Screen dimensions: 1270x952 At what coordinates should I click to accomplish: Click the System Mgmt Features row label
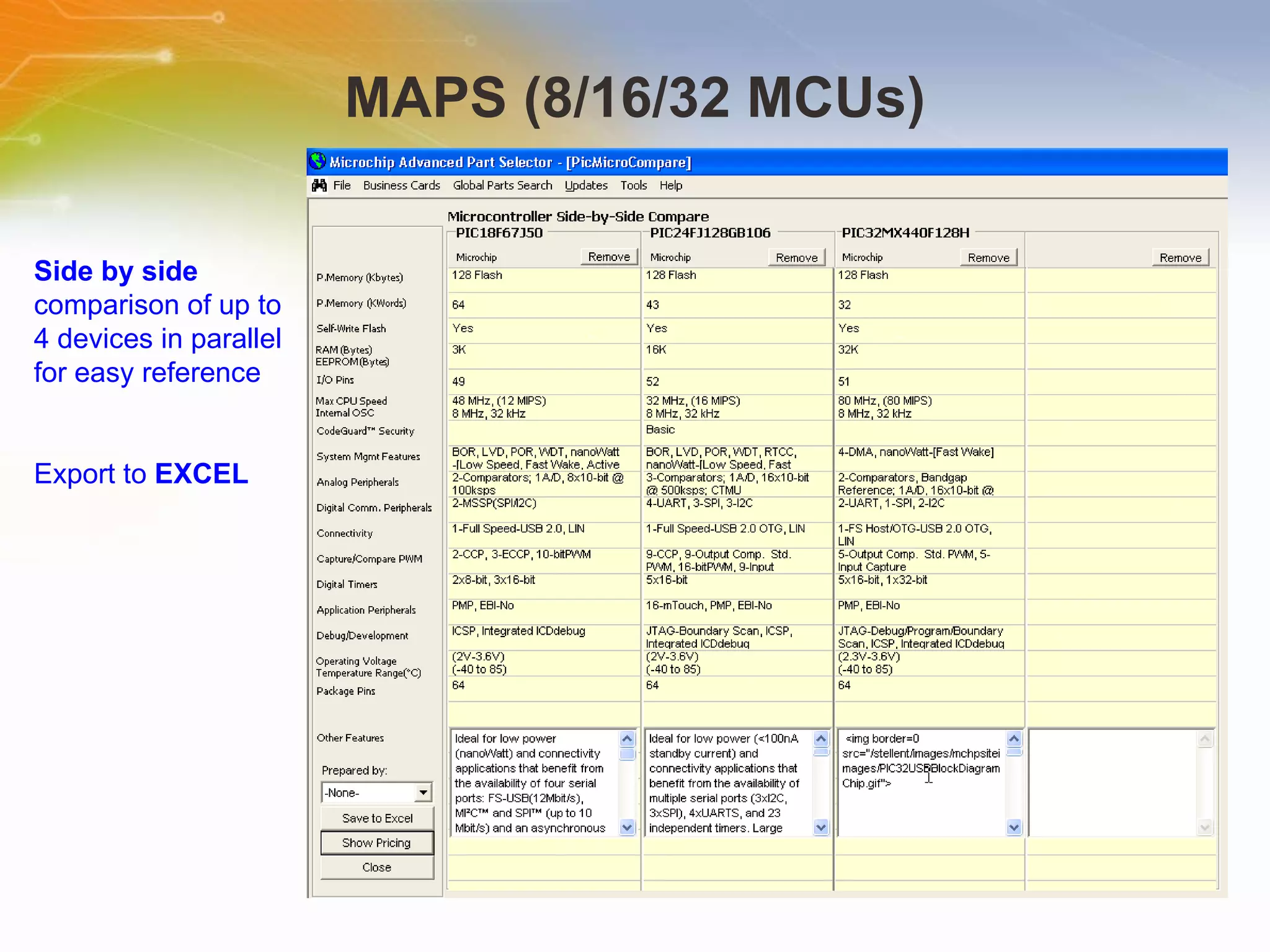[x=368, y=456]
